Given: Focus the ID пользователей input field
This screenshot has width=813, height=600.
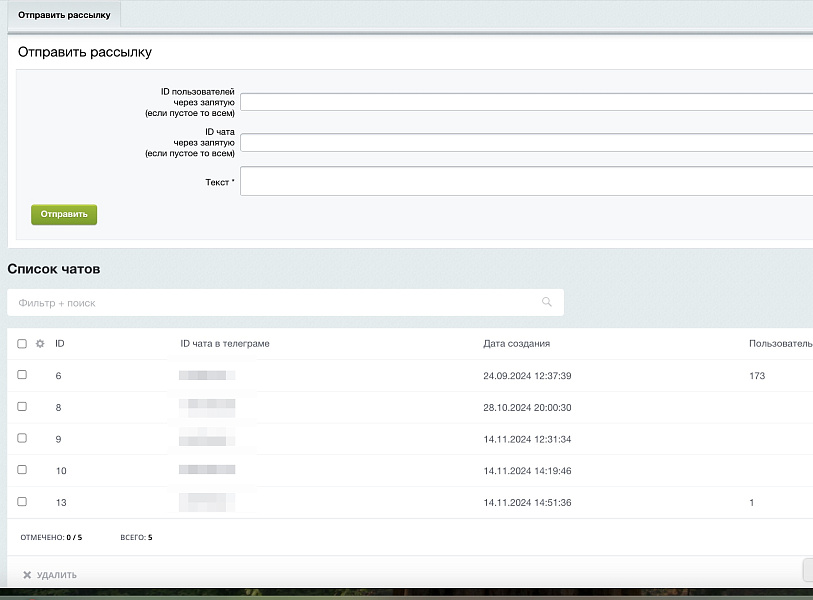Looking at the screenshot, I should pos(526,101).
